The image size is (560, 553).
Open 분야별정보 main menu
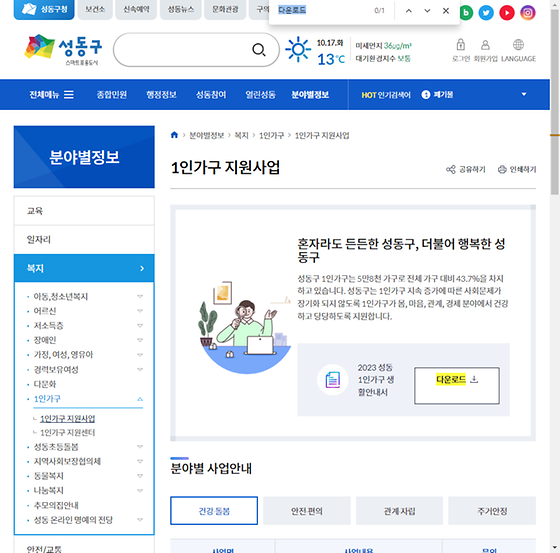(310, 95)
